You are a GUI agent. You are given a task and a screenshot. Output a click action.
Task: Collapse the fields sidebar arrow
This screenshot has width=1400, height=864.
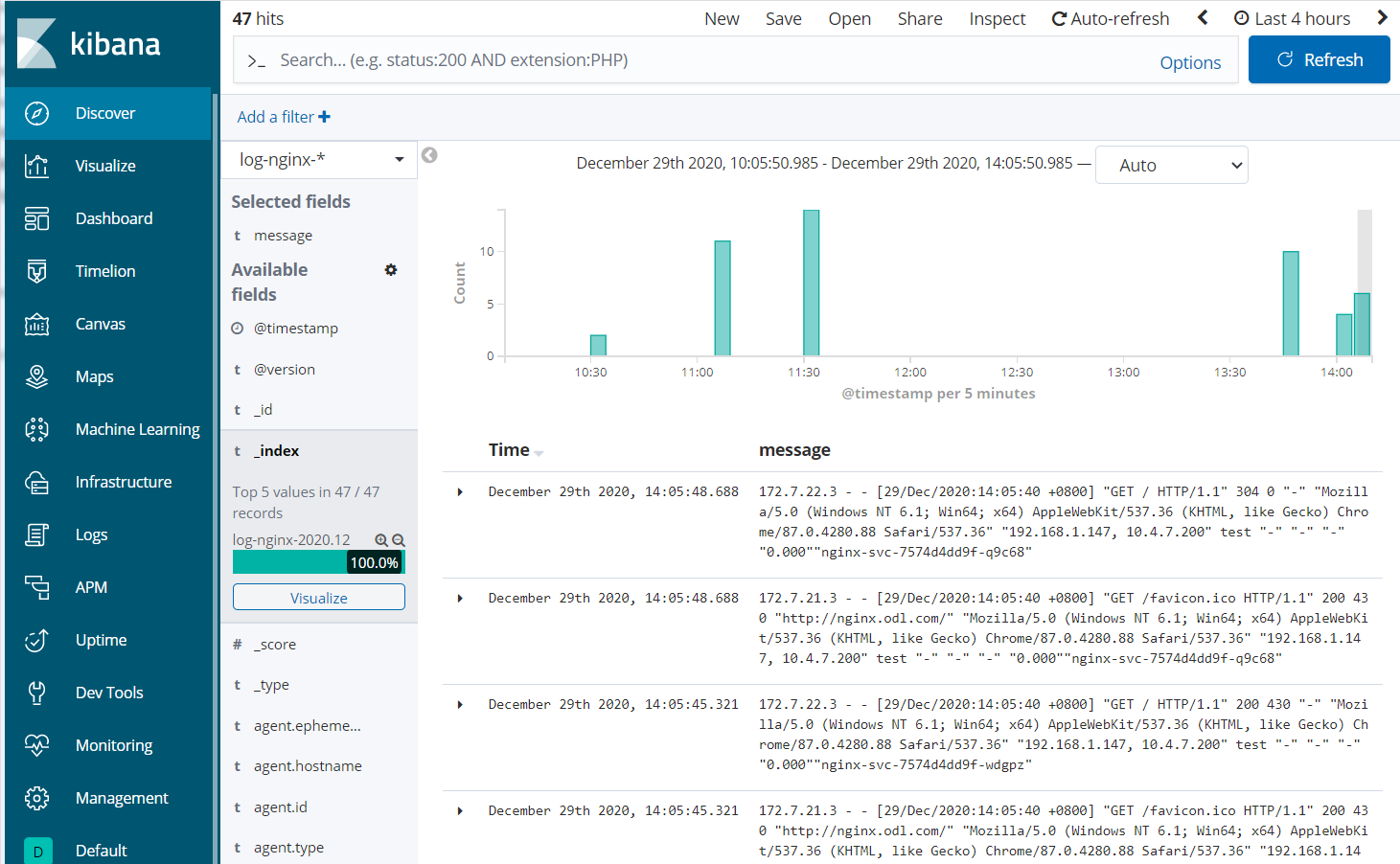[x=429, y=155]
